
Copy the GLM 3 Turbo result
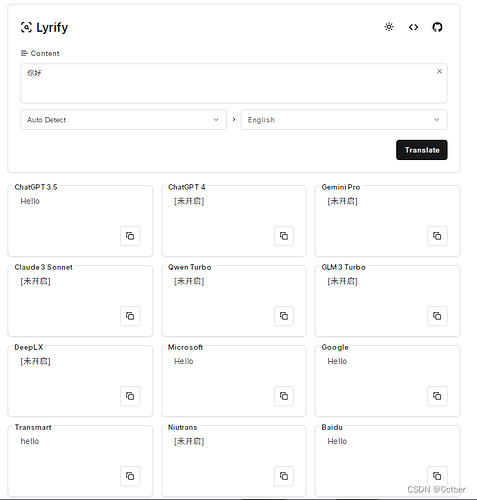pyautogui.click(x=437, y=316)
